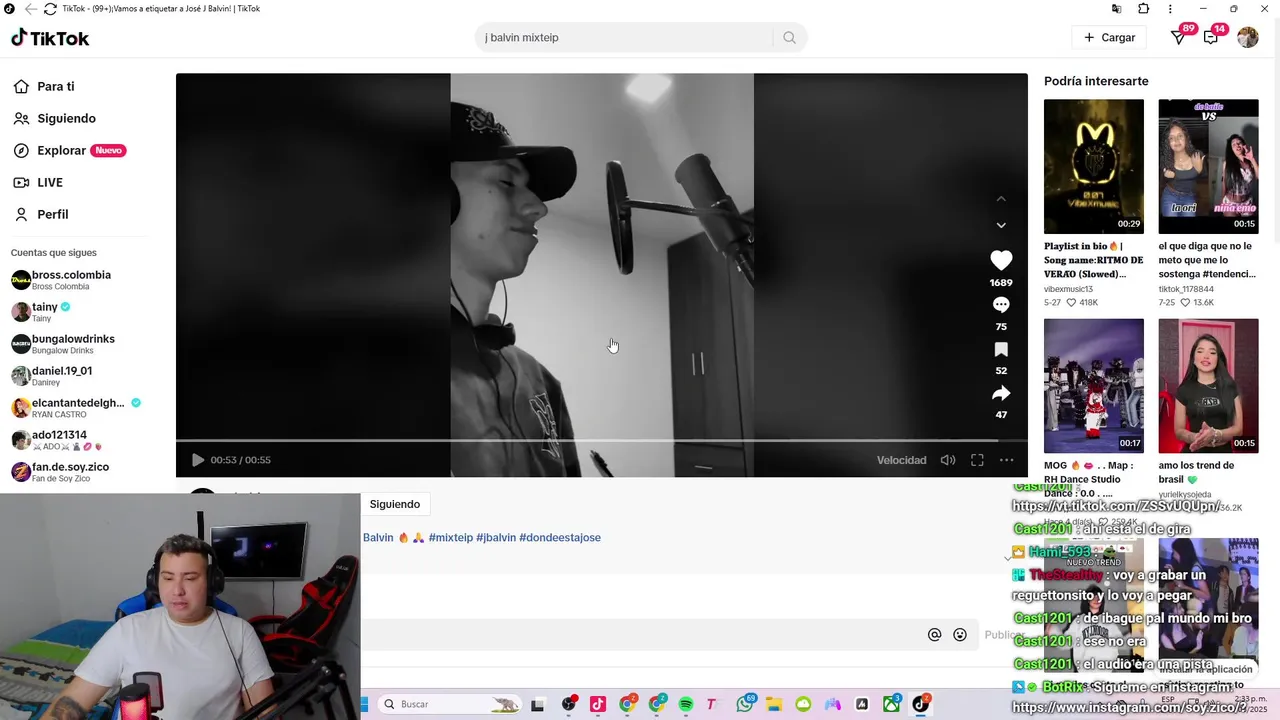Screen dimensions: 1280x720
Task: Save video with bookmark icon
Action: (1001, 349)
